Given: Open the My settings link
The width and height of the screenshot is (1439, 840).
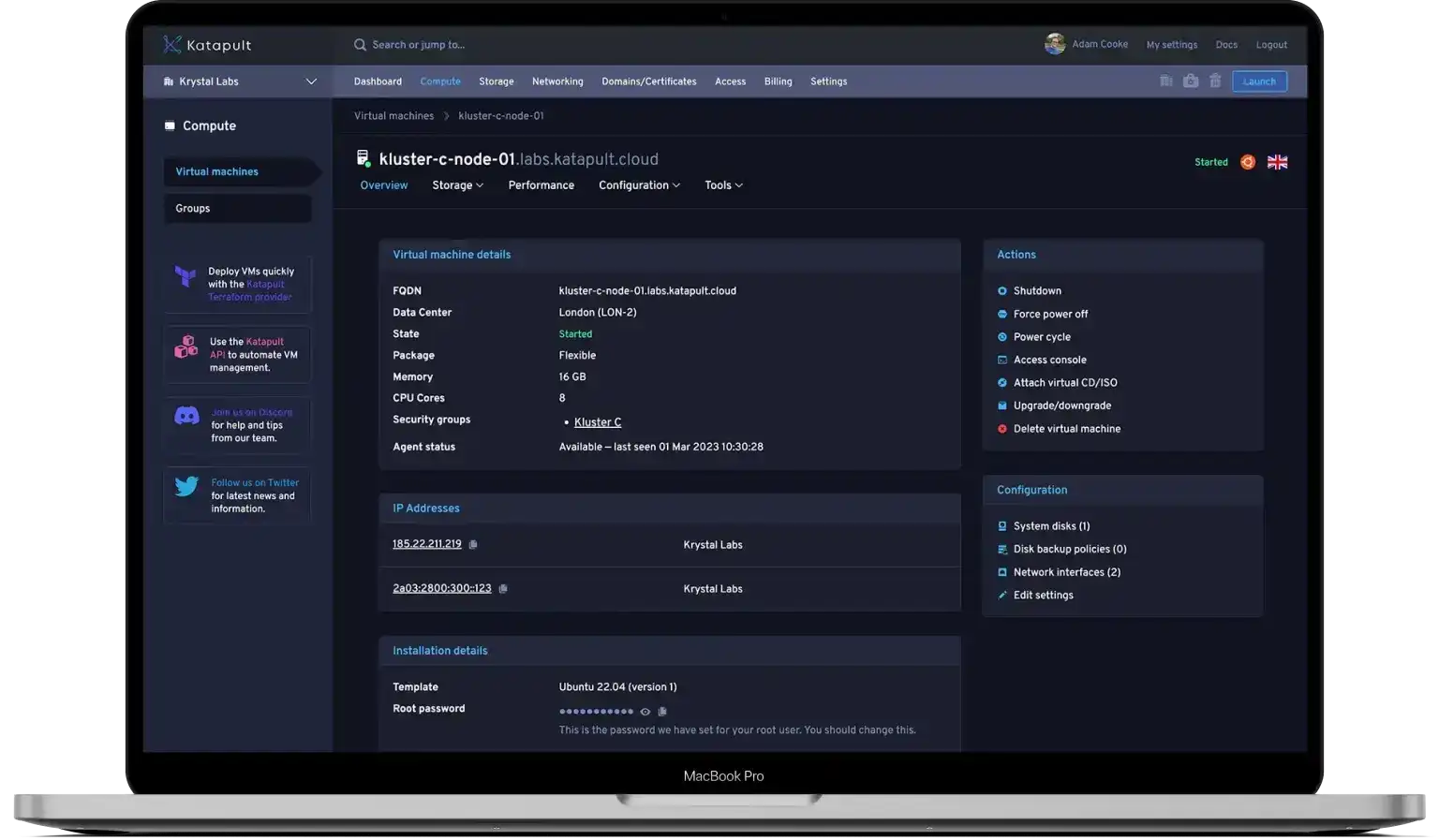Looking at the screenshot, I should pyautogui.click(x=1172, y=45).
